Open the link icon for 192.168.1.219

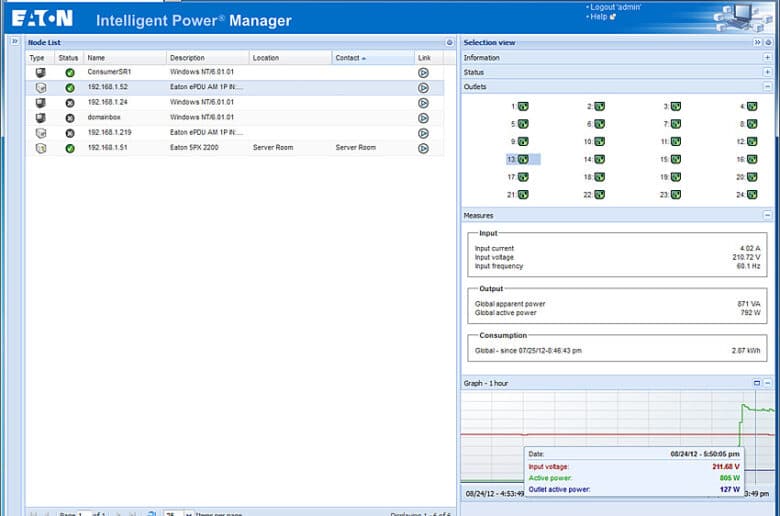coord(423,133)
